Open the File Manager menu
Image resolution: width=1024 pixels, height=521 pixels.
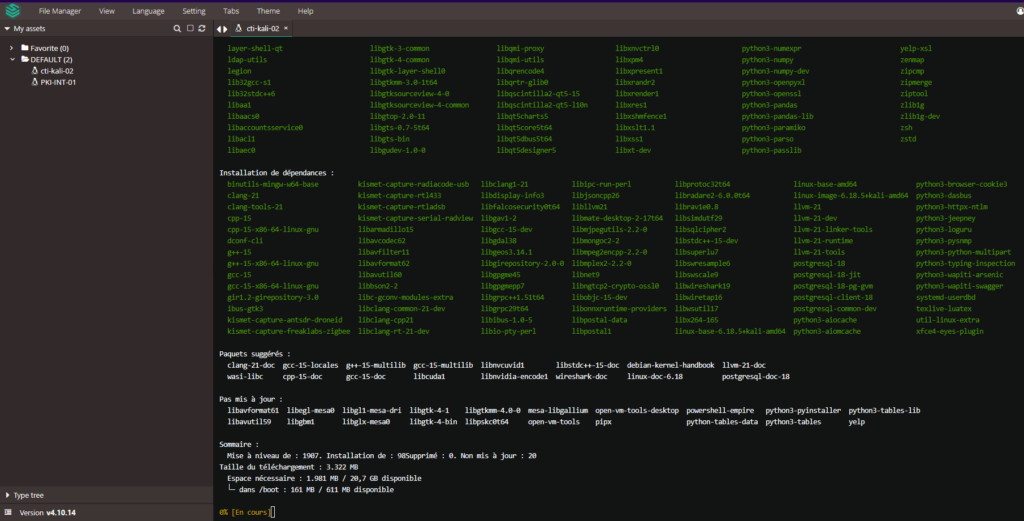tap(58, 11)
